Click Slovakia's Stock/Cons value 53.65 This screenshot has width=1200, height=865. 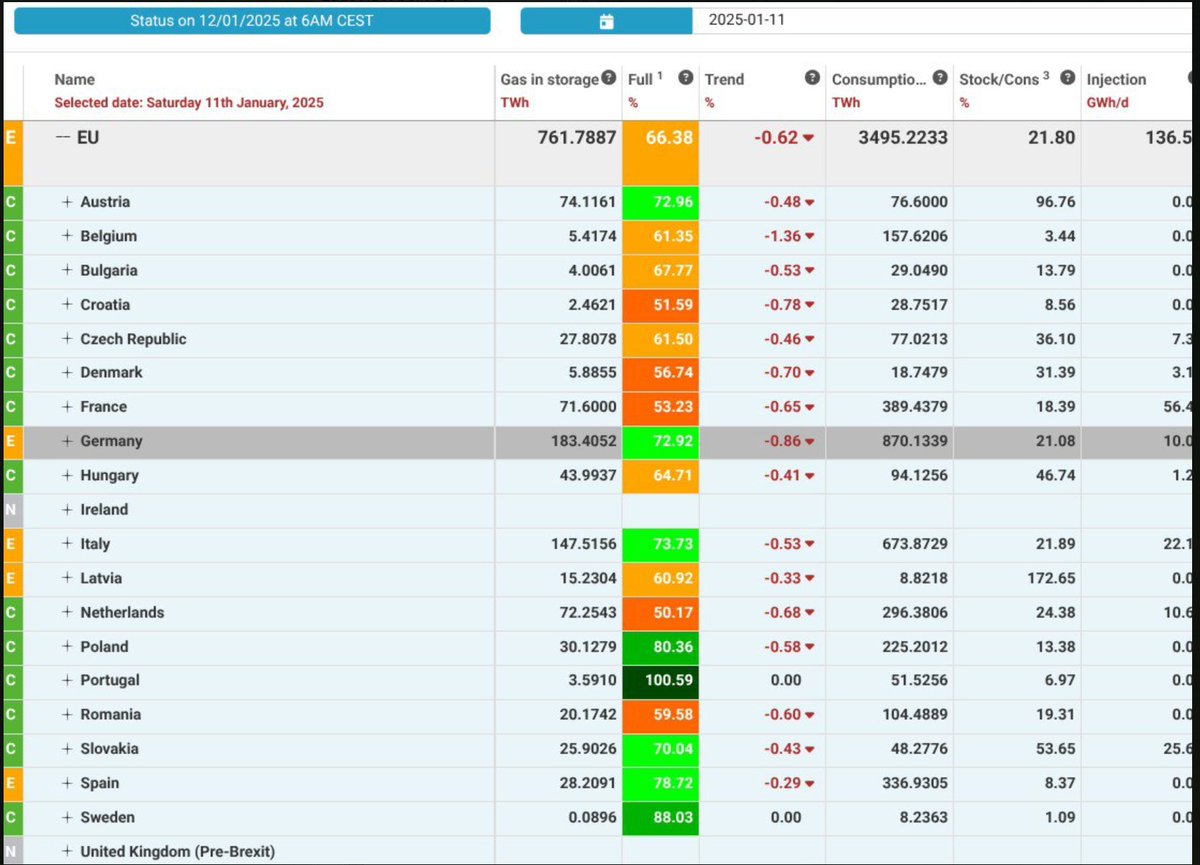coord(1055,749)
